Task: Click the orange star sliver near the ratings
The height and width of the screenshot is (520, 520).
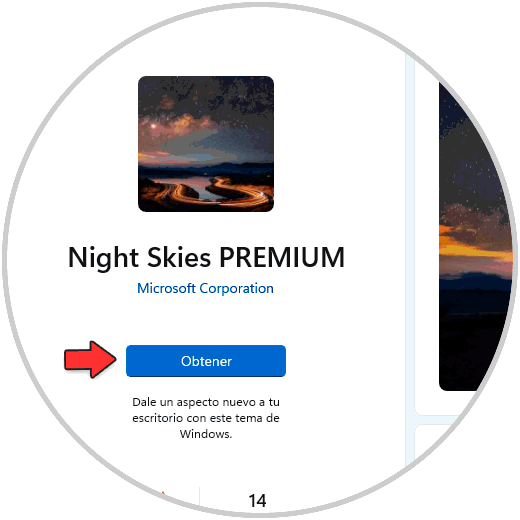Action: point(163,493)
